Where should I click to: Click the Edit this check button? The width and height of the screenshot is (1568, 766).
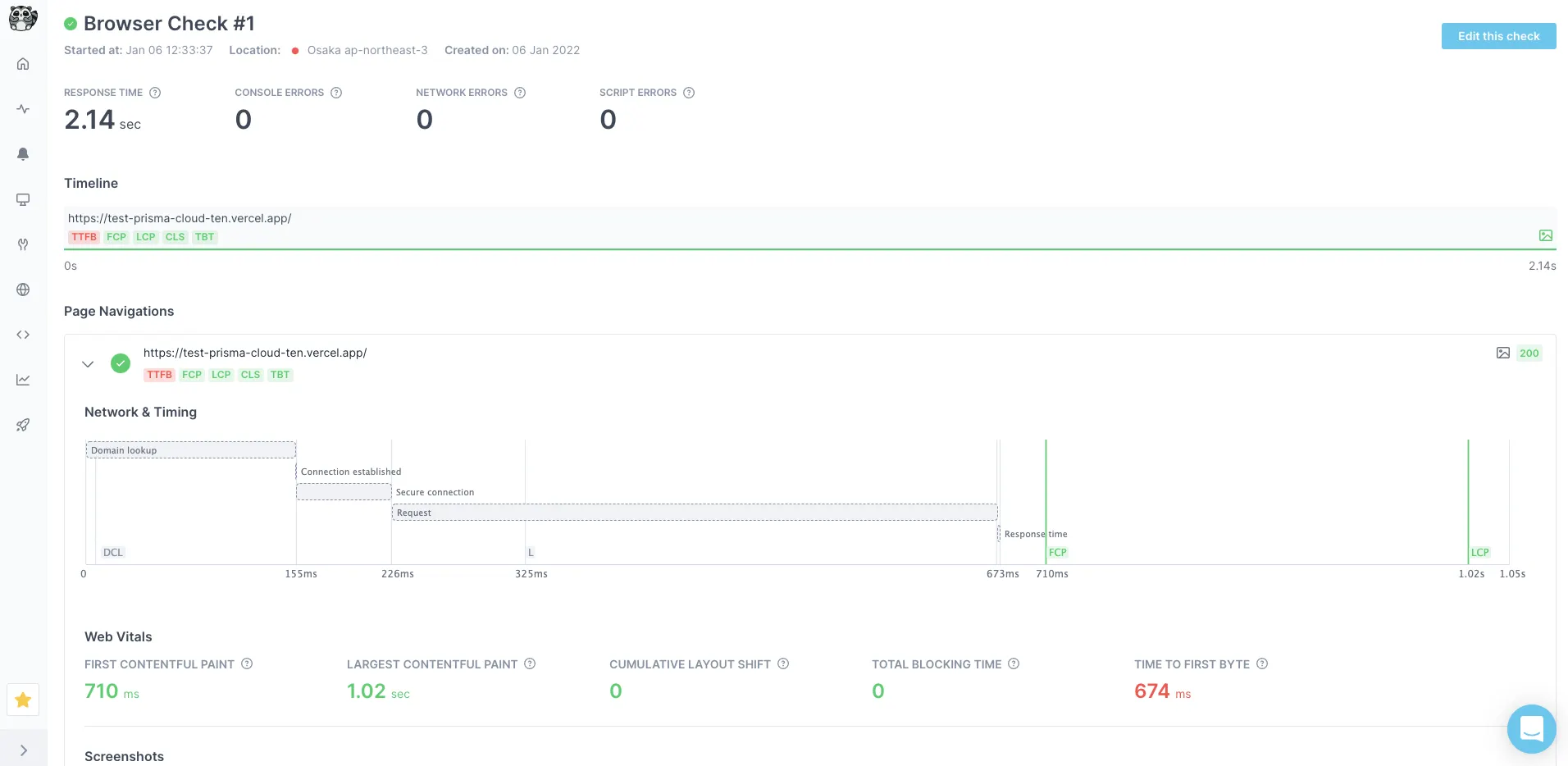click(x=1498, y=36)
